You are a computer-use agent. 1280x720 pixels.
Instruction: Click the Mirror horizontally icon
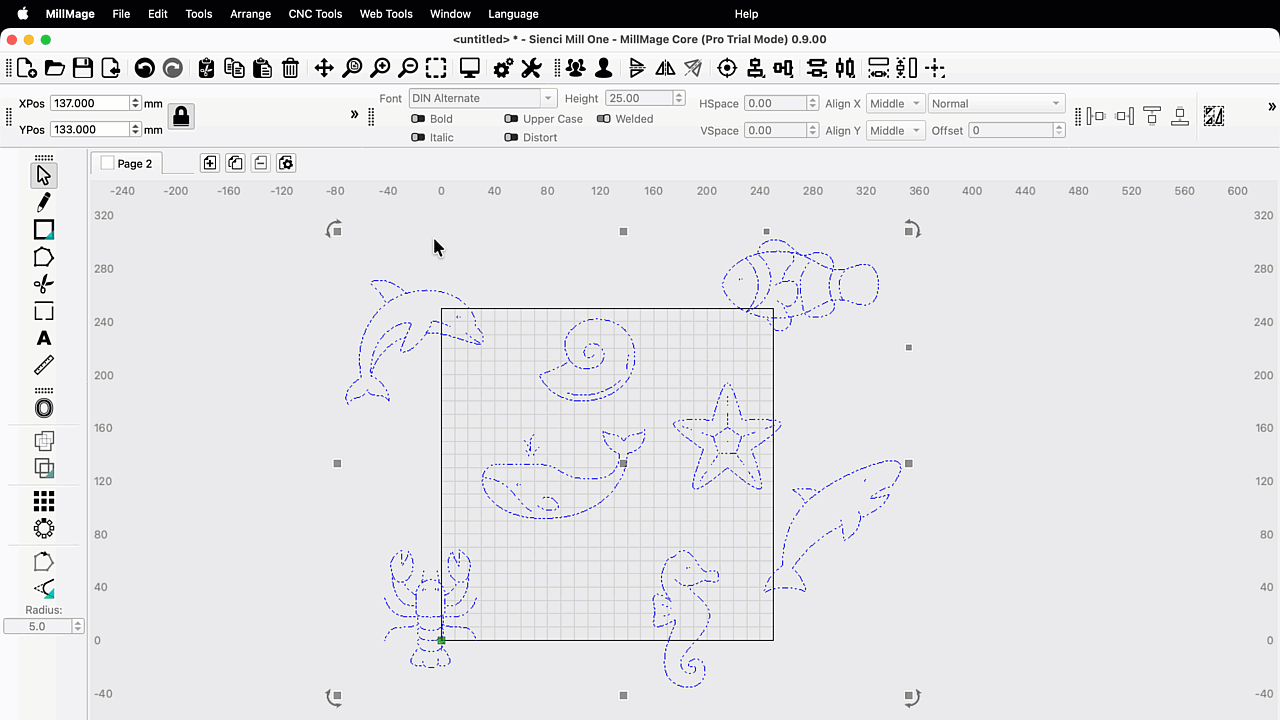coord(665,68)
